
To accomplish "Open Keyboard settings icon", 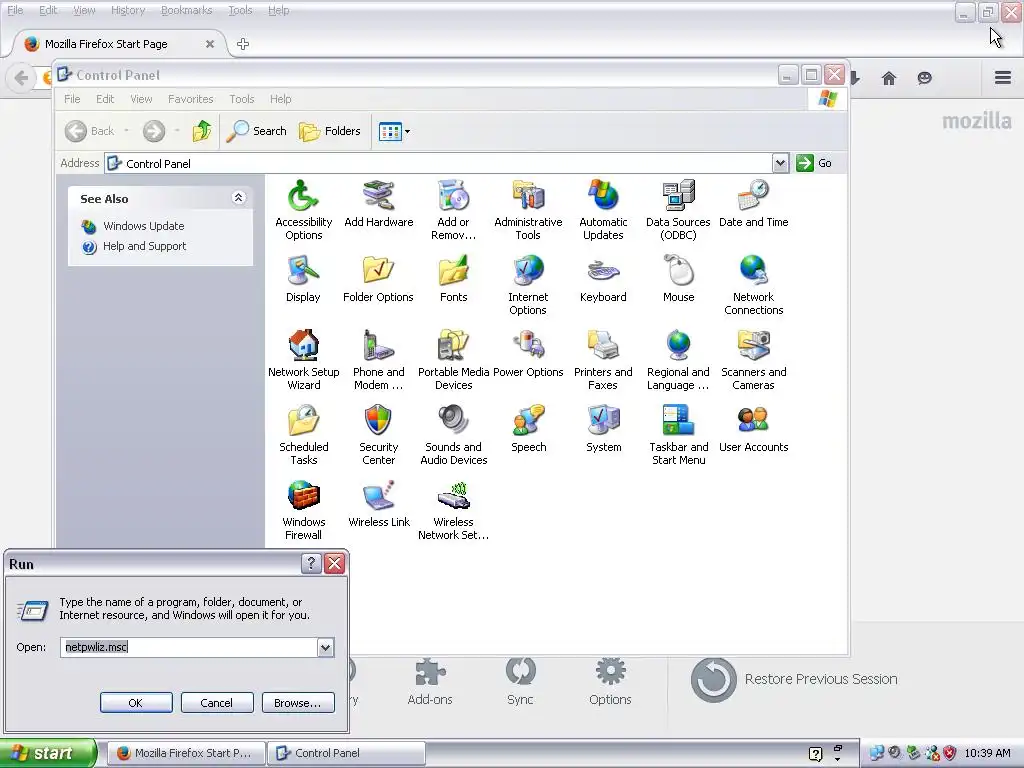I will 603,279.
